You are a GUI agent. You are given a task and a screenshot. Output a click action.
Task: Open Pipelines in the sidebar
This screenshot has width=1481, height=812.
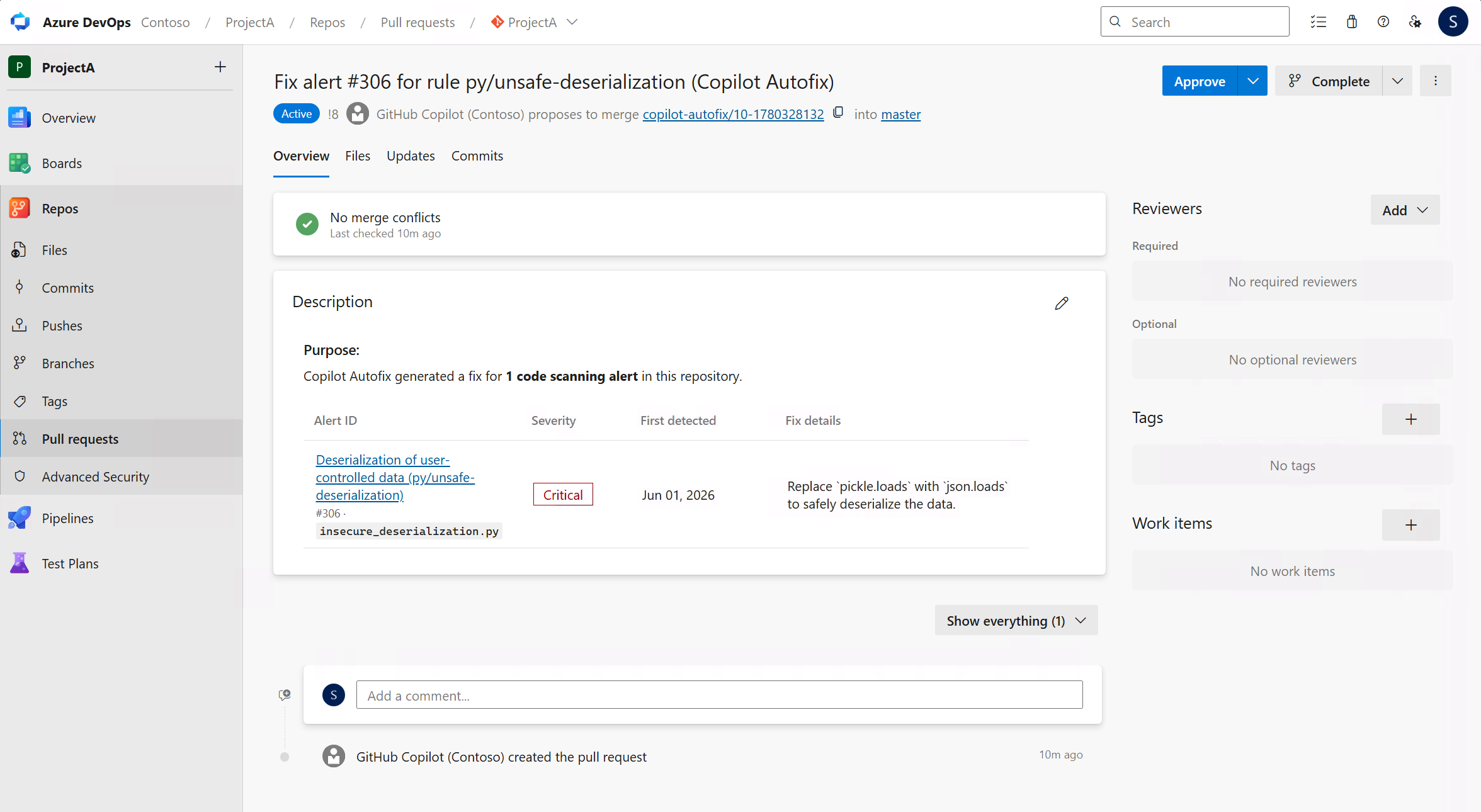point(122,518)
